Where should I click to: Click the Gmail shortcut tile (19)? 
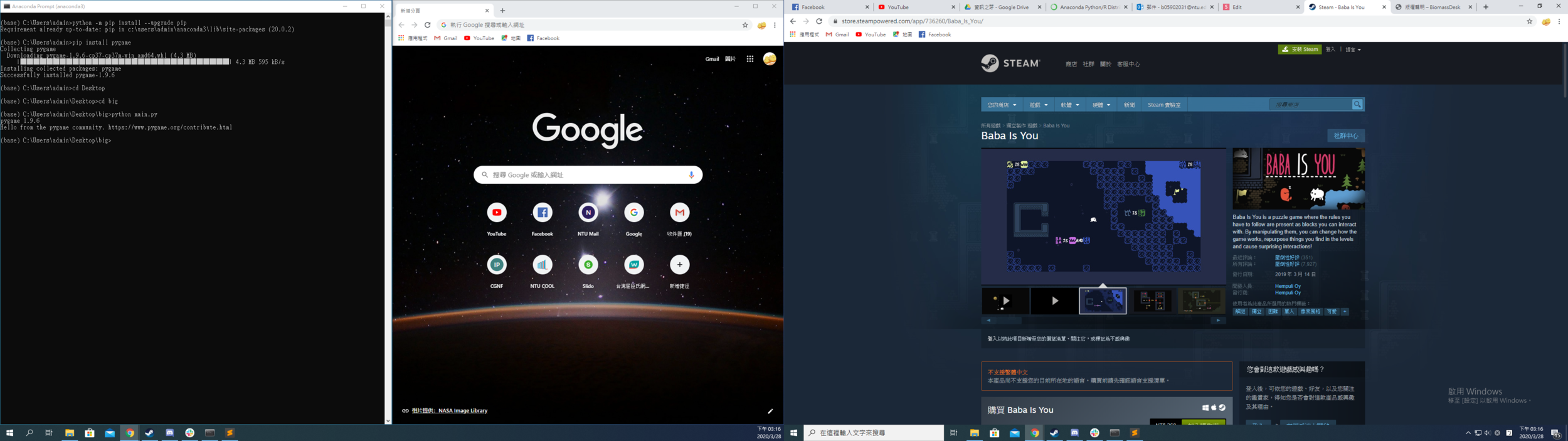pos(680,219)
